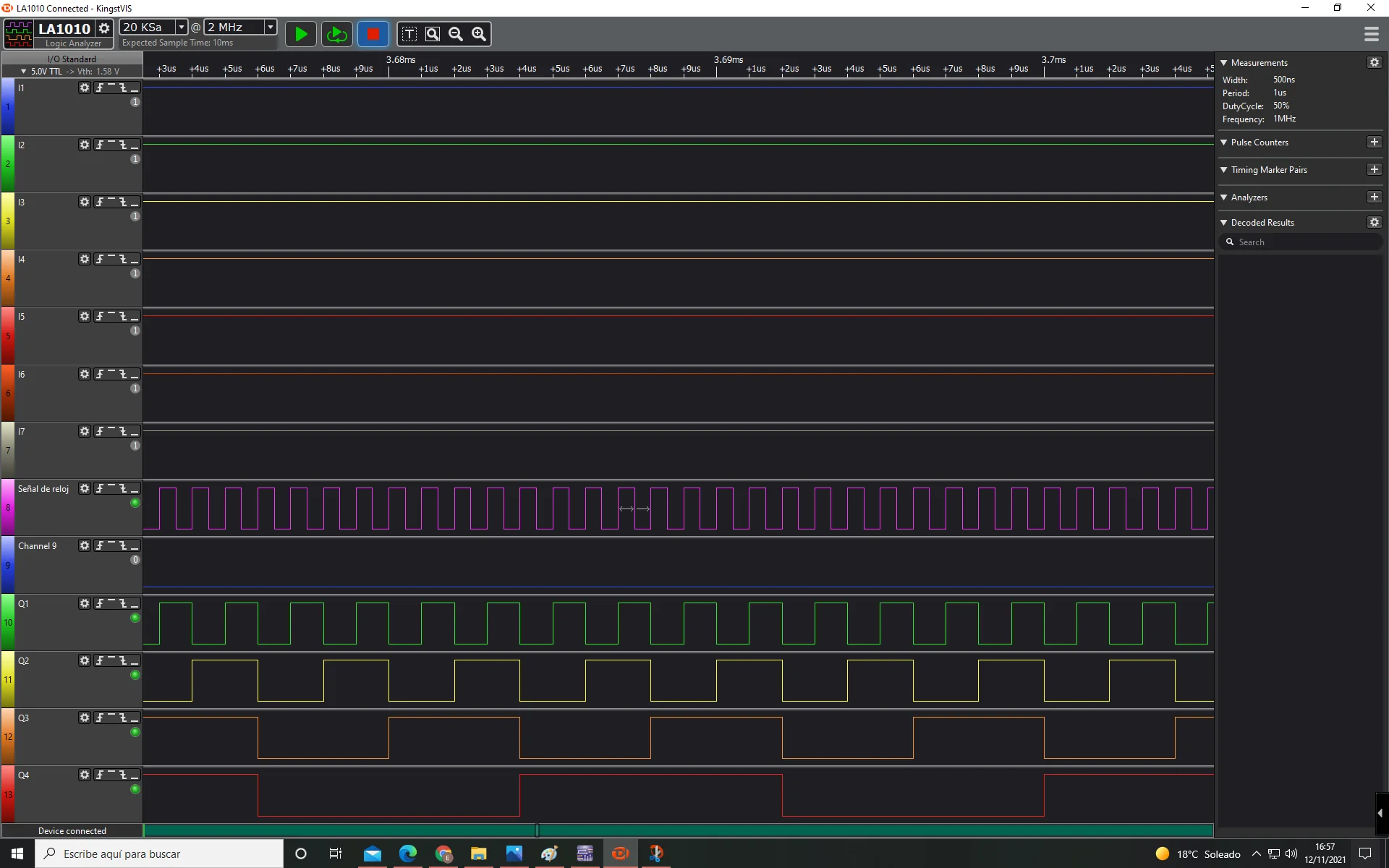Add a new pulse counter
This screenshot has height=868, width=1389.
click(x=1374, y=142)
